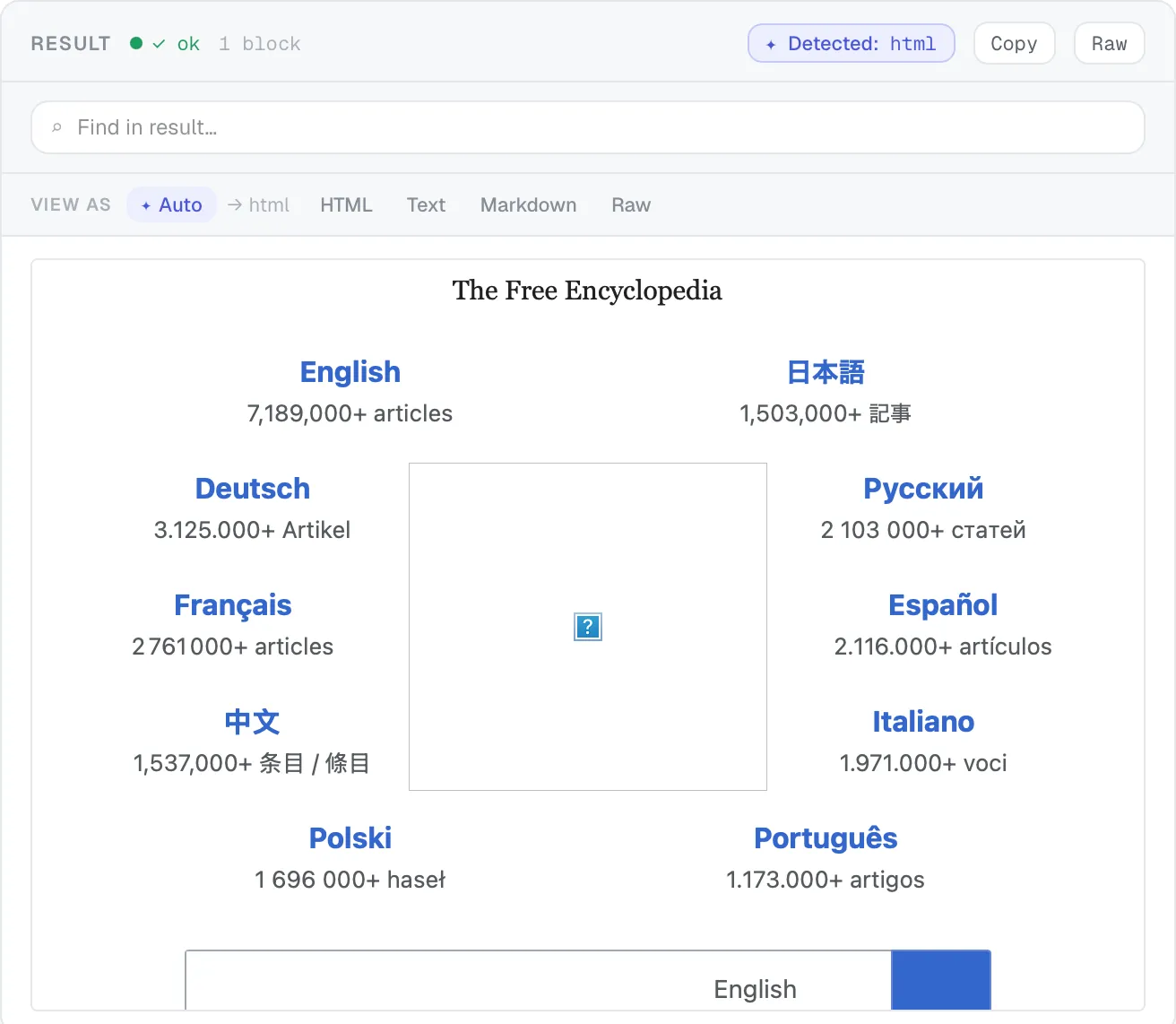The height and width of the screenshot is (1024, 1176).
Task: Click the green status dot
Action: pos(136,43)
